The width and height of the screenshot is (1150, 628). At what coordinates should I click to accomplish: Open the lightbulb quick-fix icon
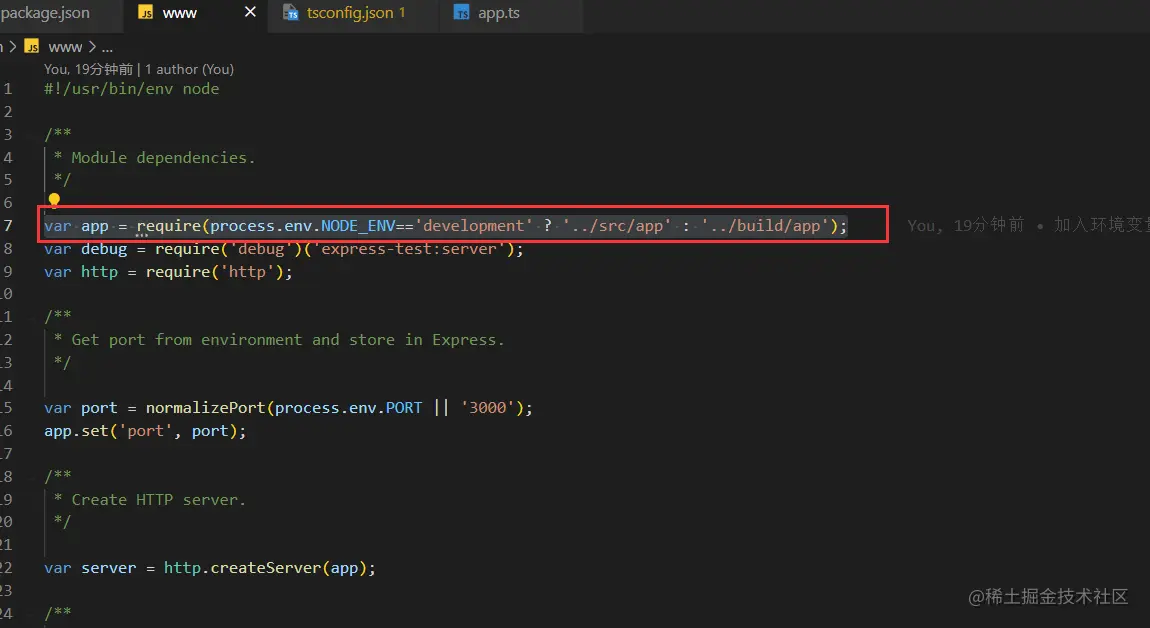point(54,200)
